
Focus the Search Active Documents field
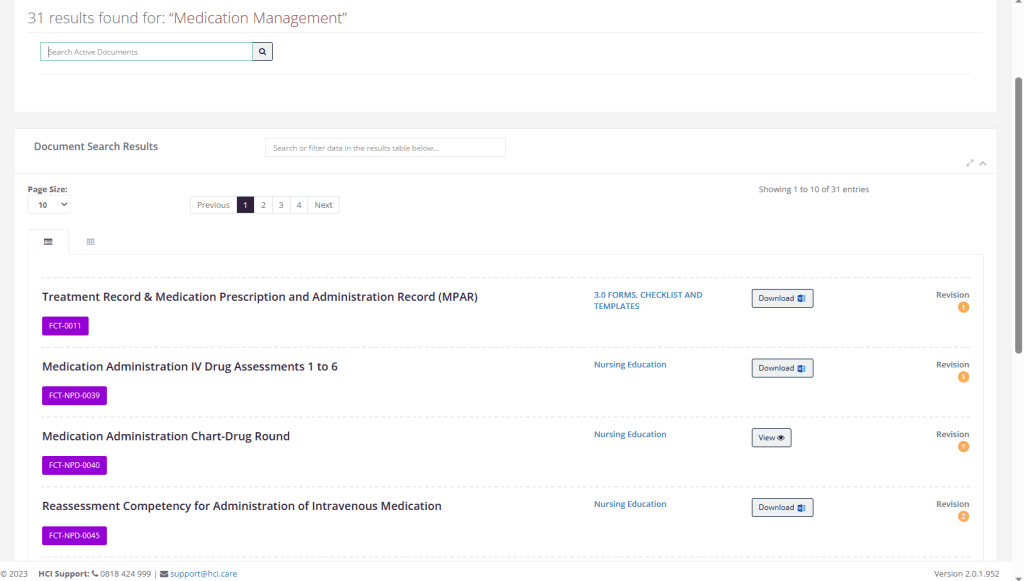[146, 52]
